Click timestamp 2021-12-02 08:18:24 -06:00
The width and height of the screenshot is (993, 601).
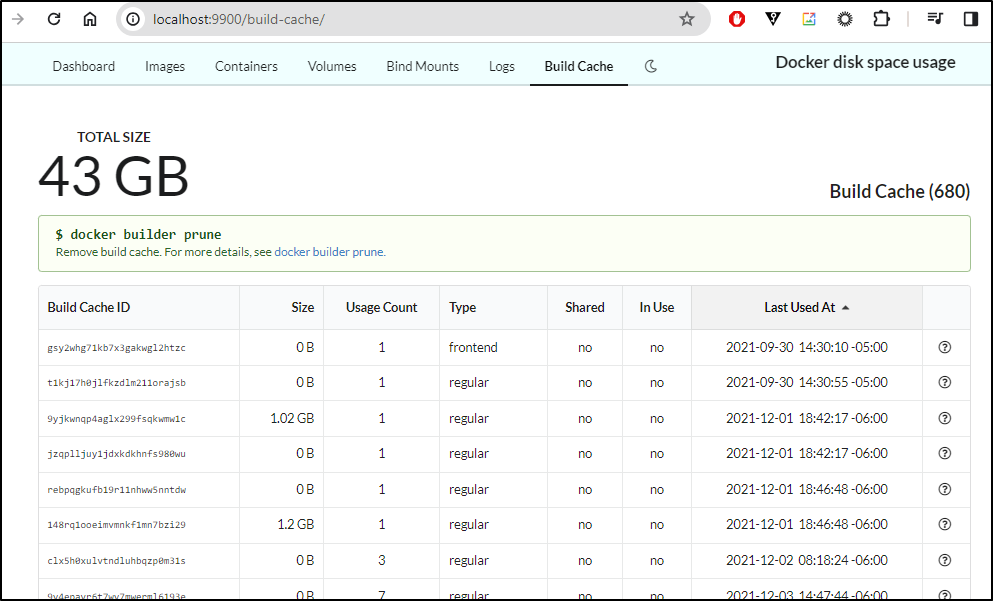(807, 560)
